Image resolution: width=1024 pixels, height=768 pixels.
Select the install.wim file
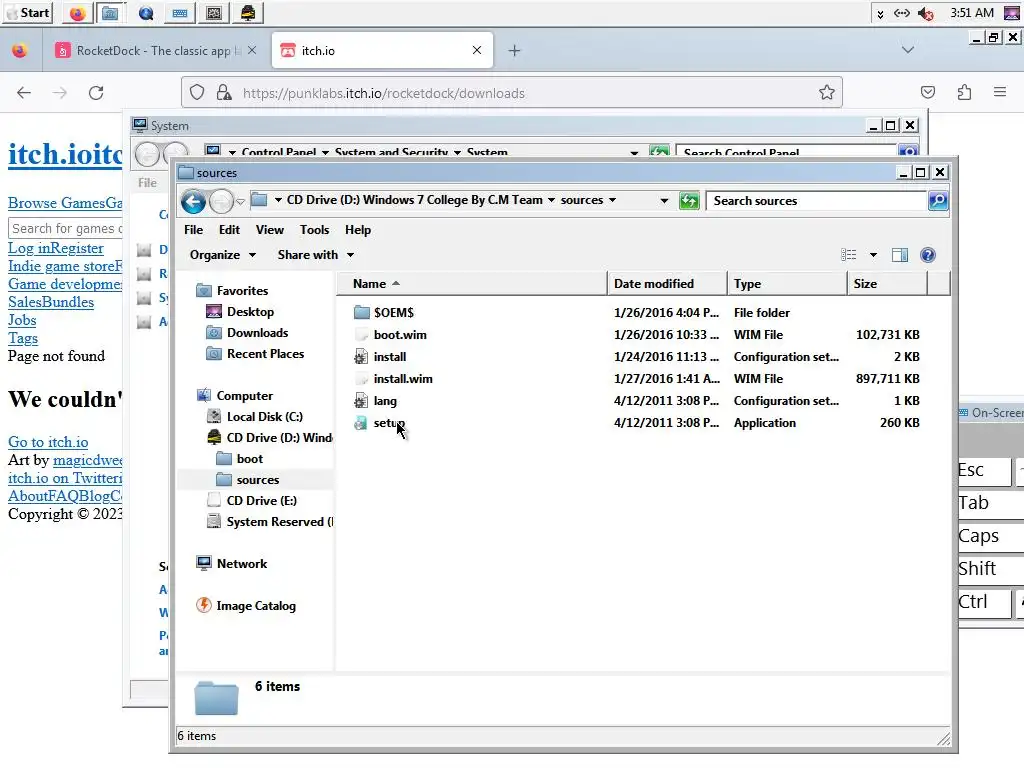click(403, 379)
